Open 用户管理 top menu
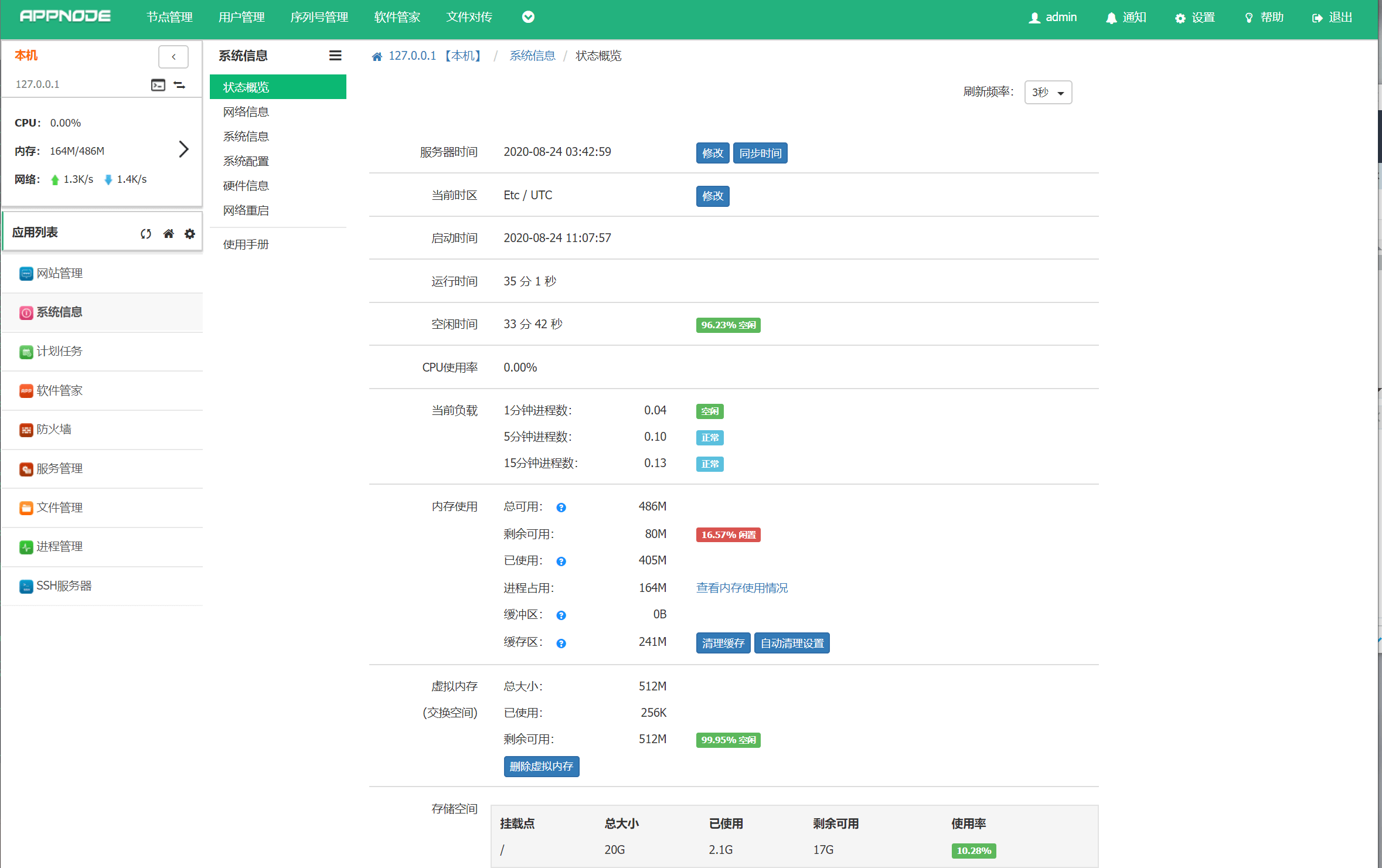1382x868 pixels. pyautogui.click(x=241, y=17)
